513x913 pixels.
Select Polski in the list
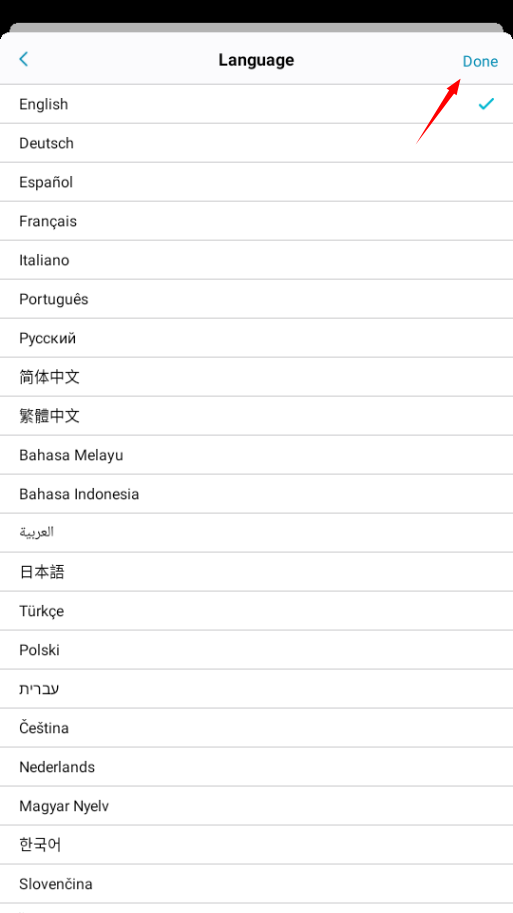click(x=256, y=650)
